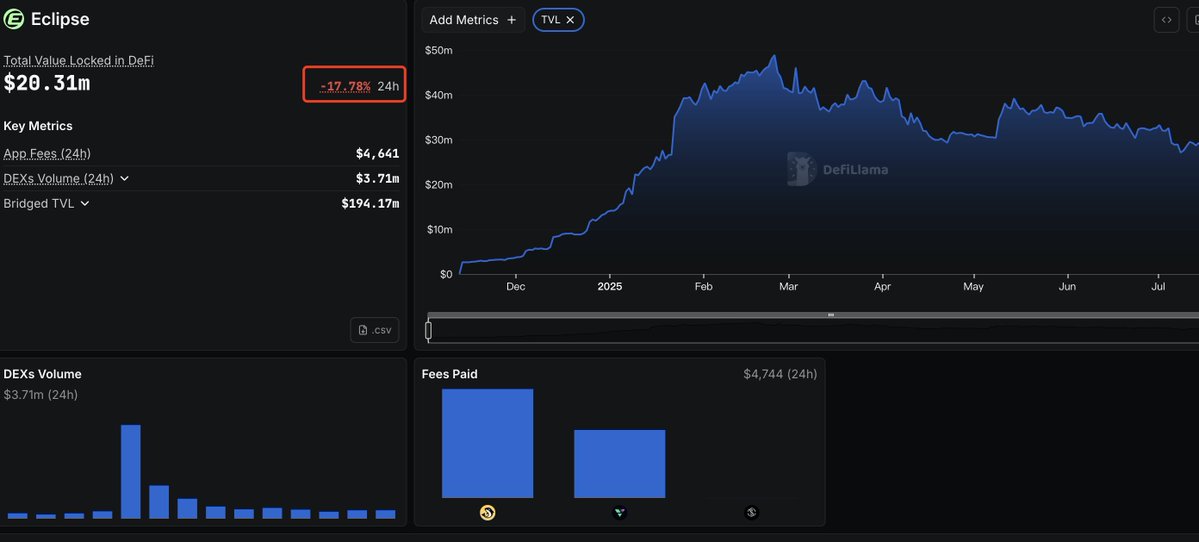Viewport: 1199px width, 542px height.
Task: Click the Mar label on the chart axis
Action: [788, 287]
